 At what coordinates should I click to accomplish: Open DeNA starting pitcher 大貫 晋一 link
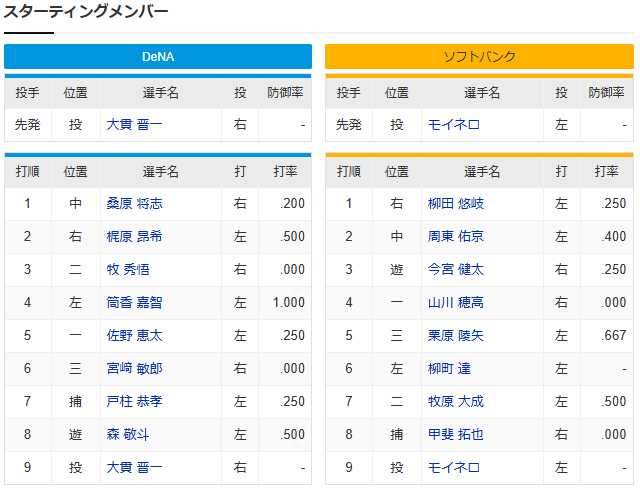point(134,125)
